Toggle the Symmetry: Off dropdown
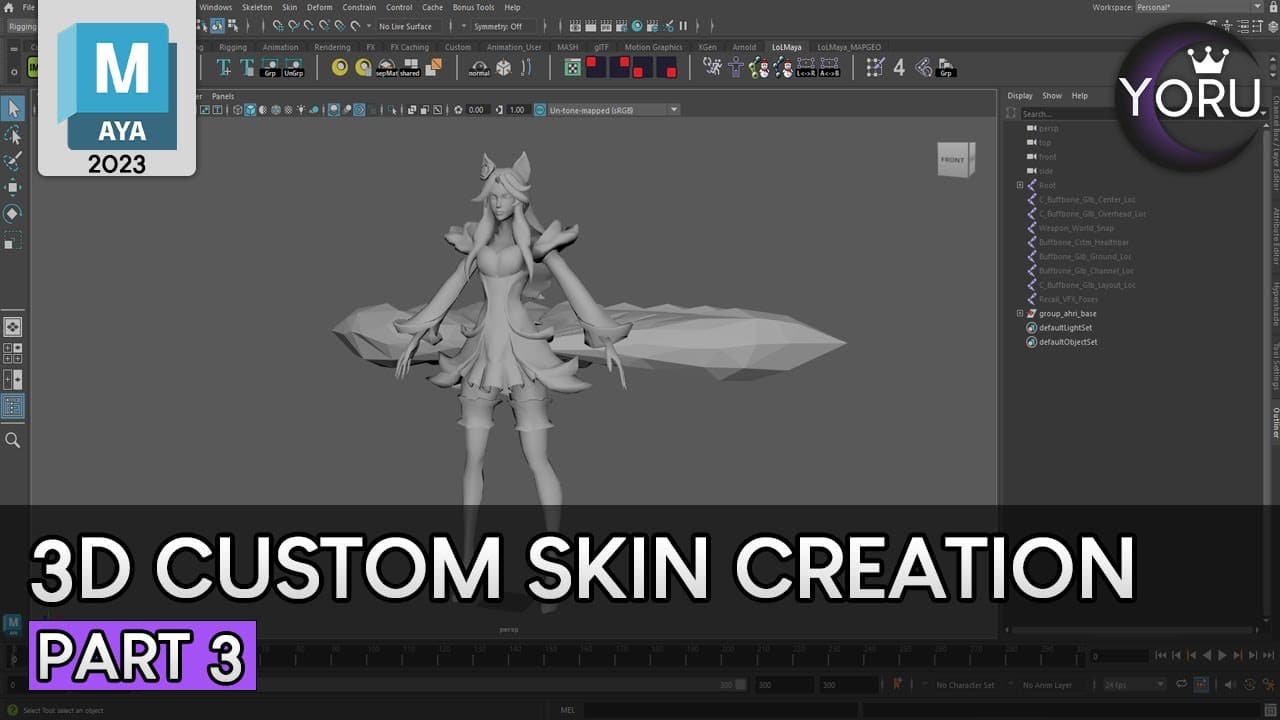1280x720 pixels. (x=503, y=26)
